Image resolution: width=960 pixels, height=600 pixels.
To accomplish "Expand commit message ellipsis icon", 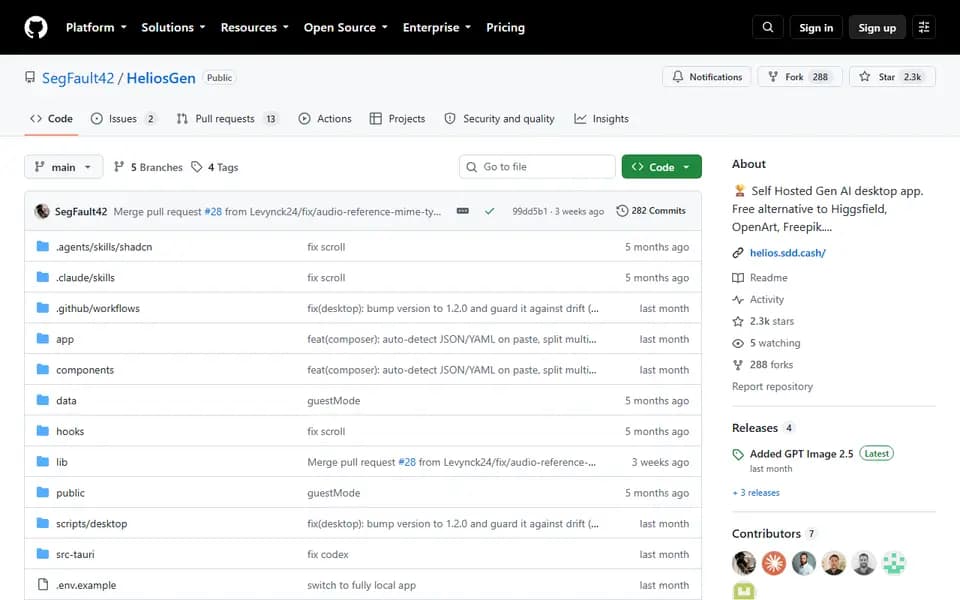I will 463,211.
